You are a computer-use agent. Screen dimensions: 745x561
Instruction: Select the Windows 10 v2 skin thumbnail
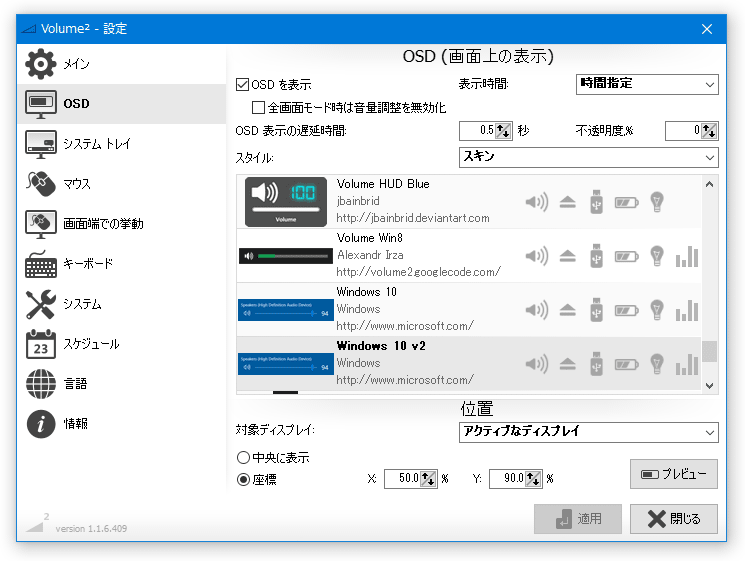click(286, 364)
